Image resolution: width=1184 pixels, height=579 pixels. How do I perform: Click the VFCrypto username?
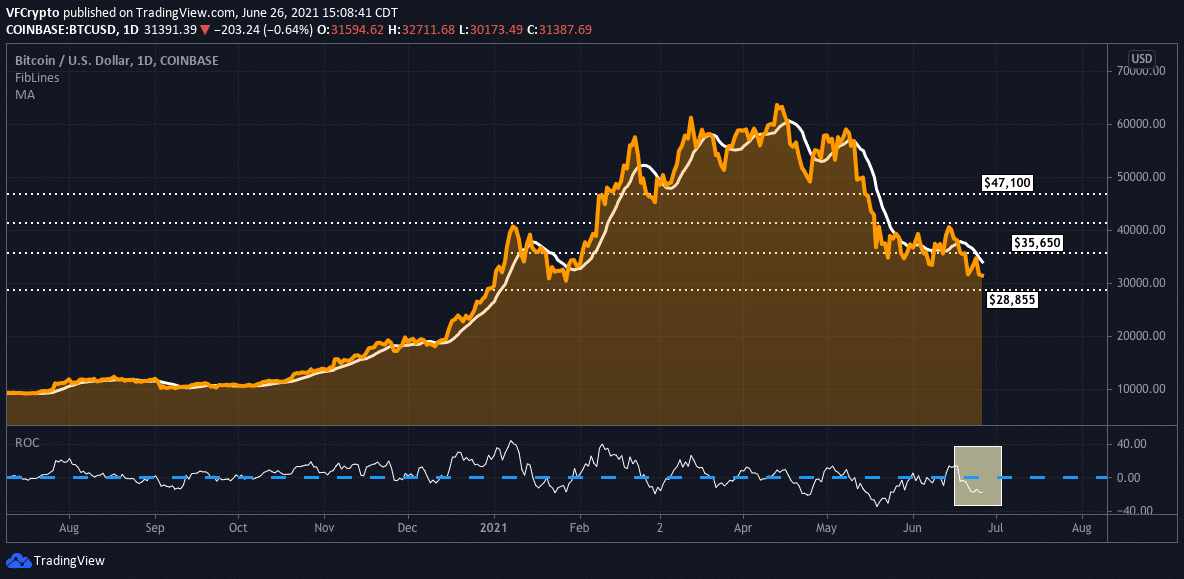pyautogui.click(x=31, y=12)
